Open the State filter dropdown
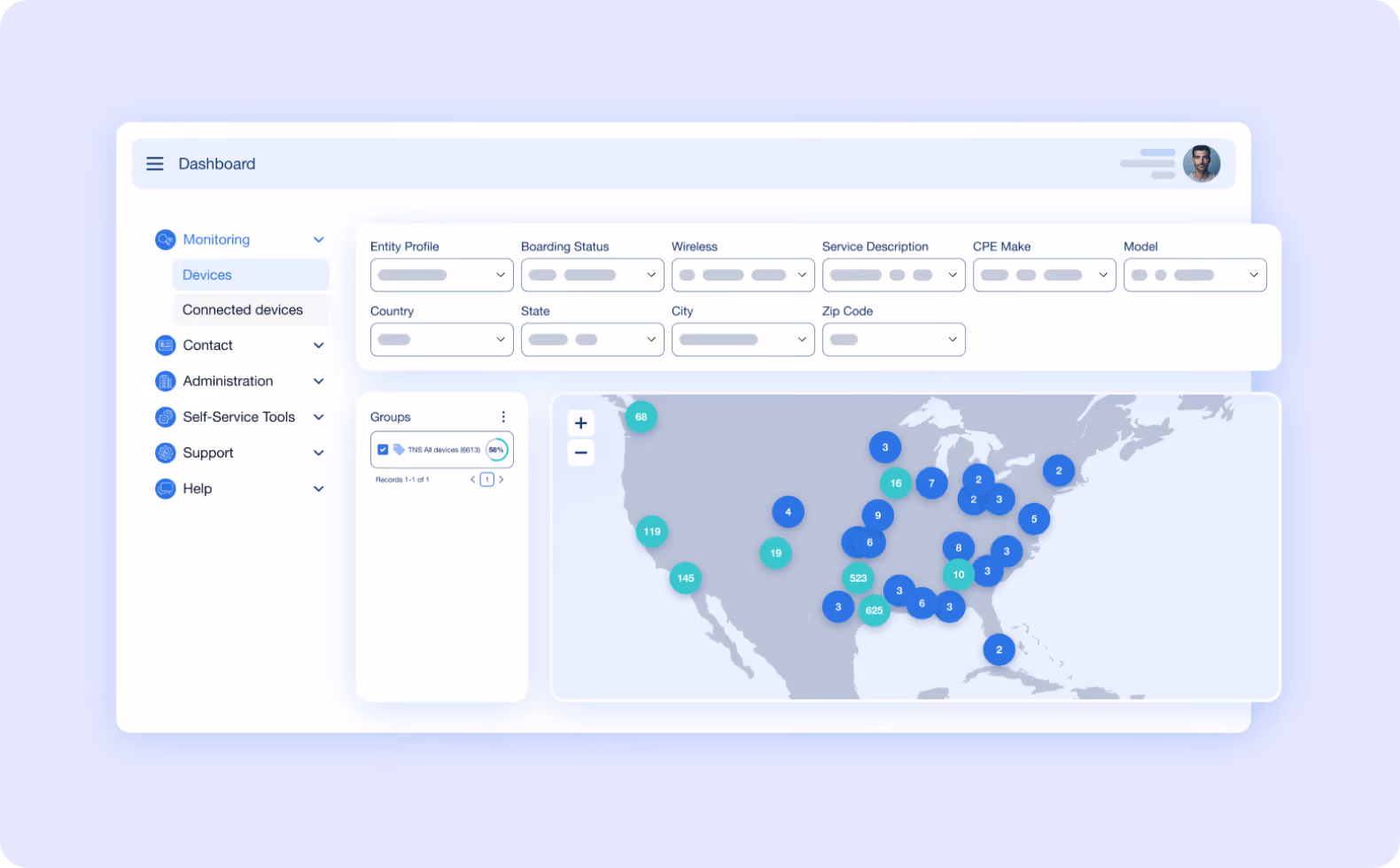The width and height of the screenshot is (1400, 868). click(593, 340)
